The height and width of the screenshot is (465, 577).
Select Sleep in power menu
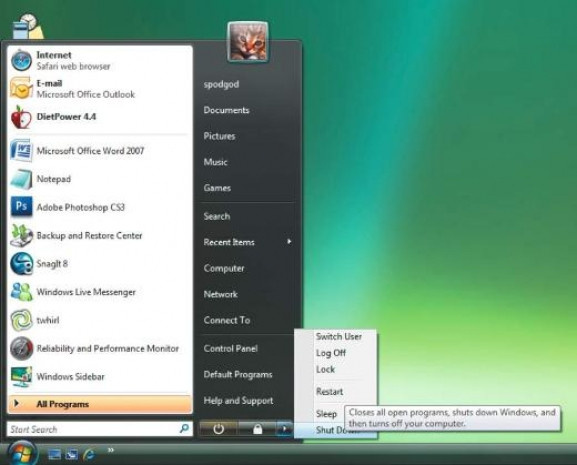326,414
